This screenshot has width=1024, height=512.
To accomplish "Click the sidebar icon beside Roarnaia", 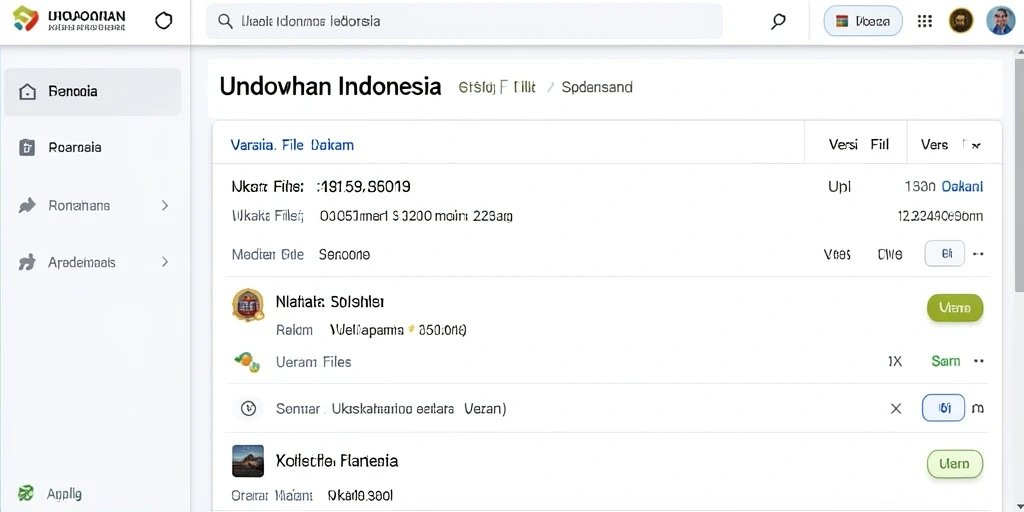I will click(x=27, y=148).
